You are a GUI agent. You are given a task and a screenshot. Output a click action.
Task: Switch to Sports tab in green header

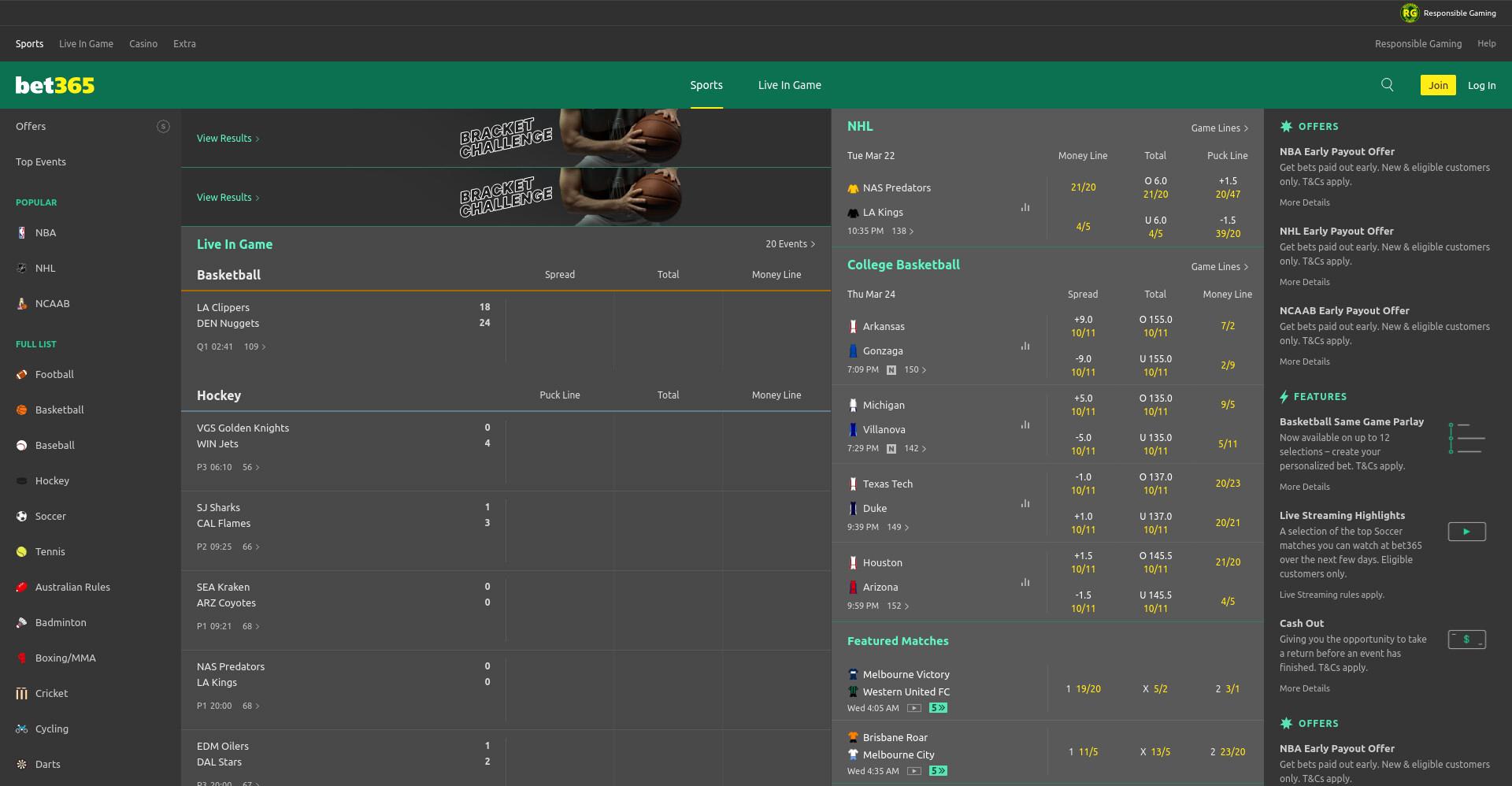[706, 85]
